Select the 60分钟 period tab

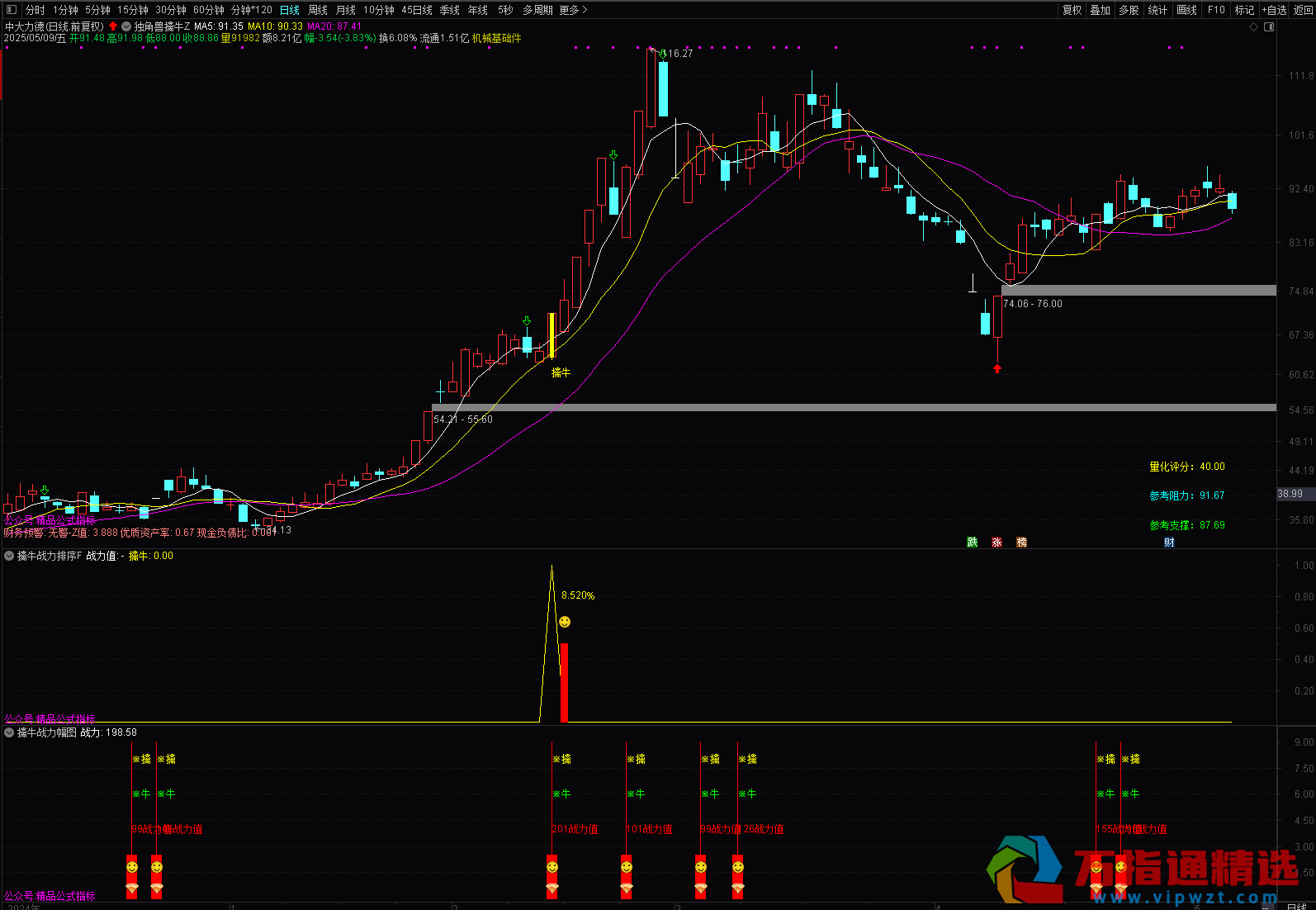pyautogui.click(x=208, y=10)
